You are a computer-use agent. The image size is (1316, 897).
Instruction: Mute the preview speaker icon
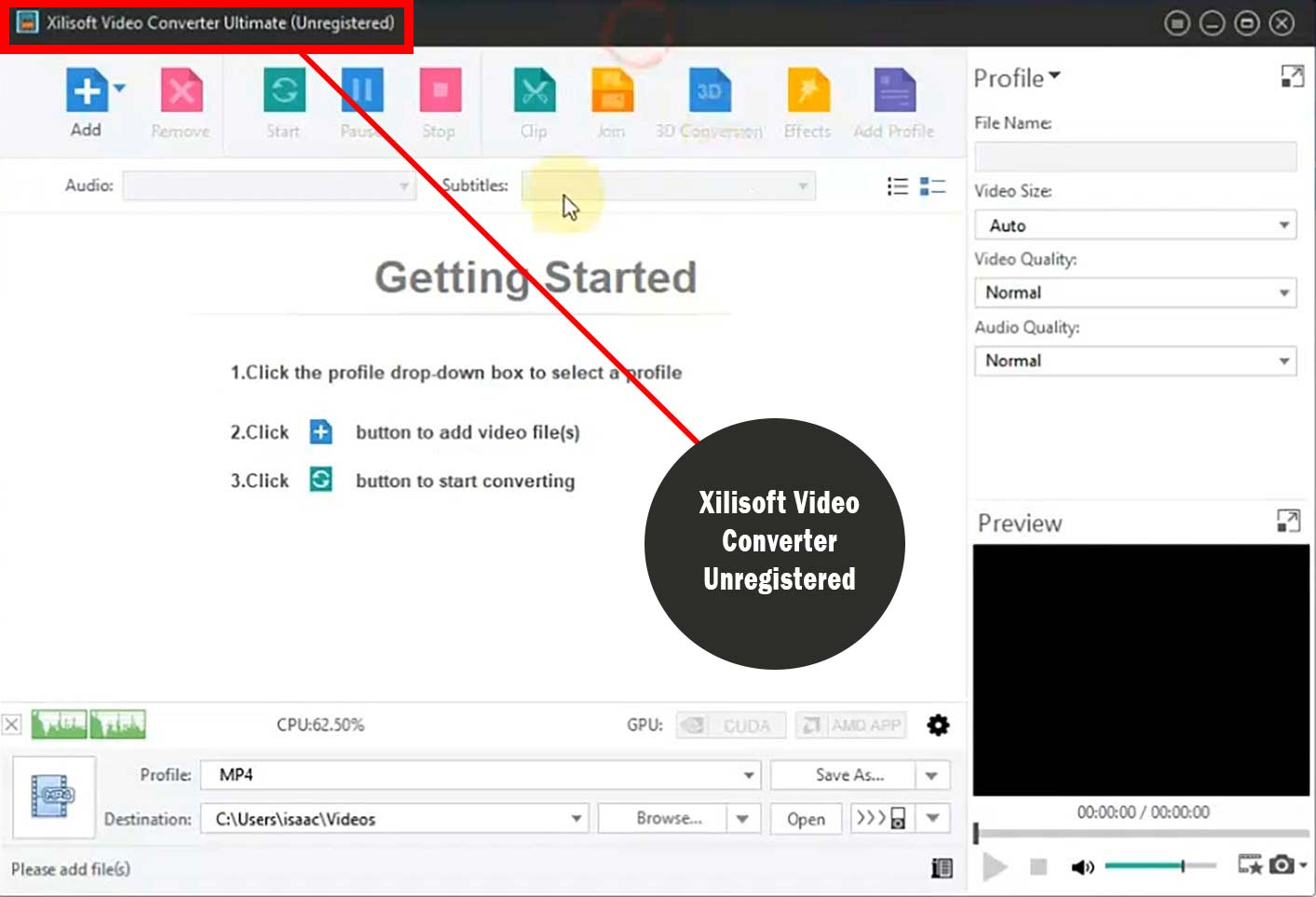click(x=1082, y=867)
